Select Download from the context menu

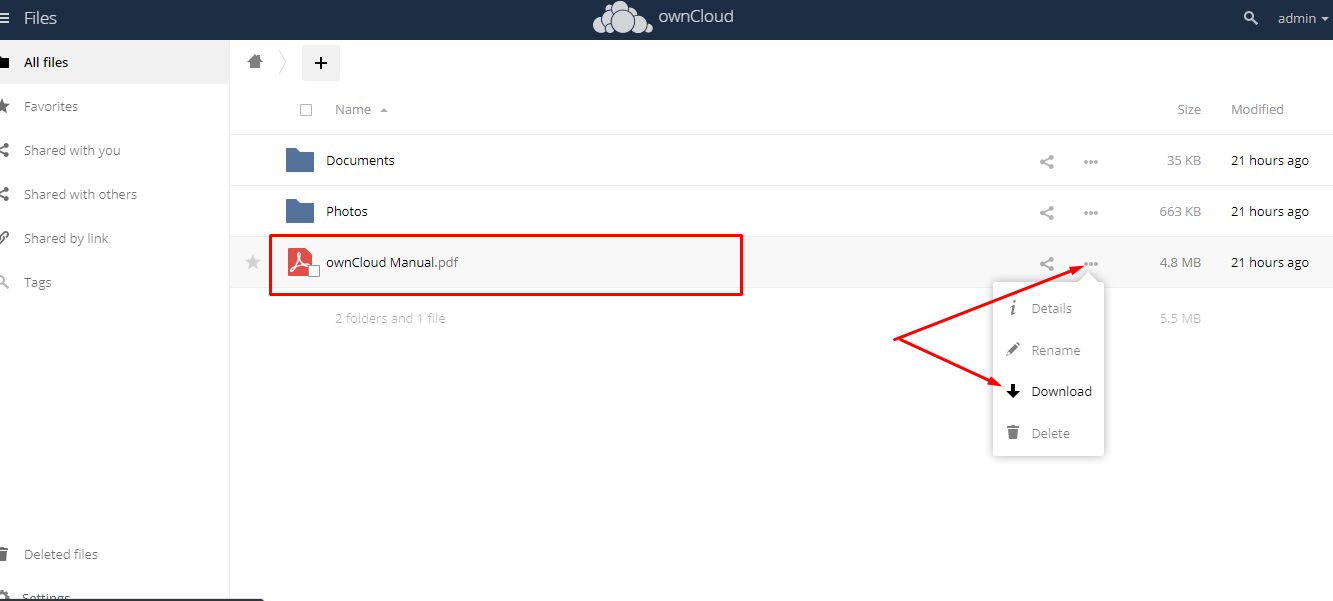(x=1060, y=391)
